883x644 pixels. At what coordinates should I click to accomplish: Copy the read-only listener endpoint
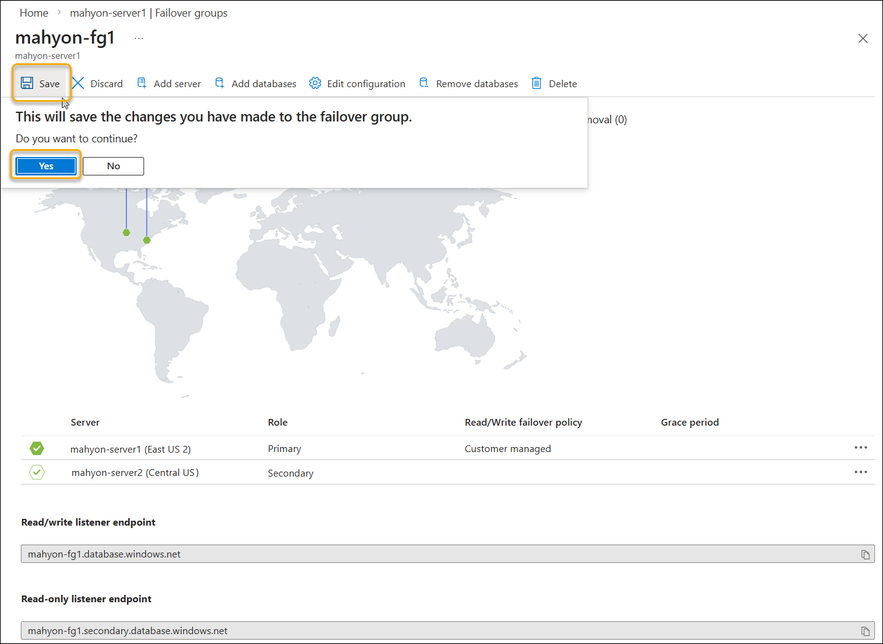(x=865, y=631)
